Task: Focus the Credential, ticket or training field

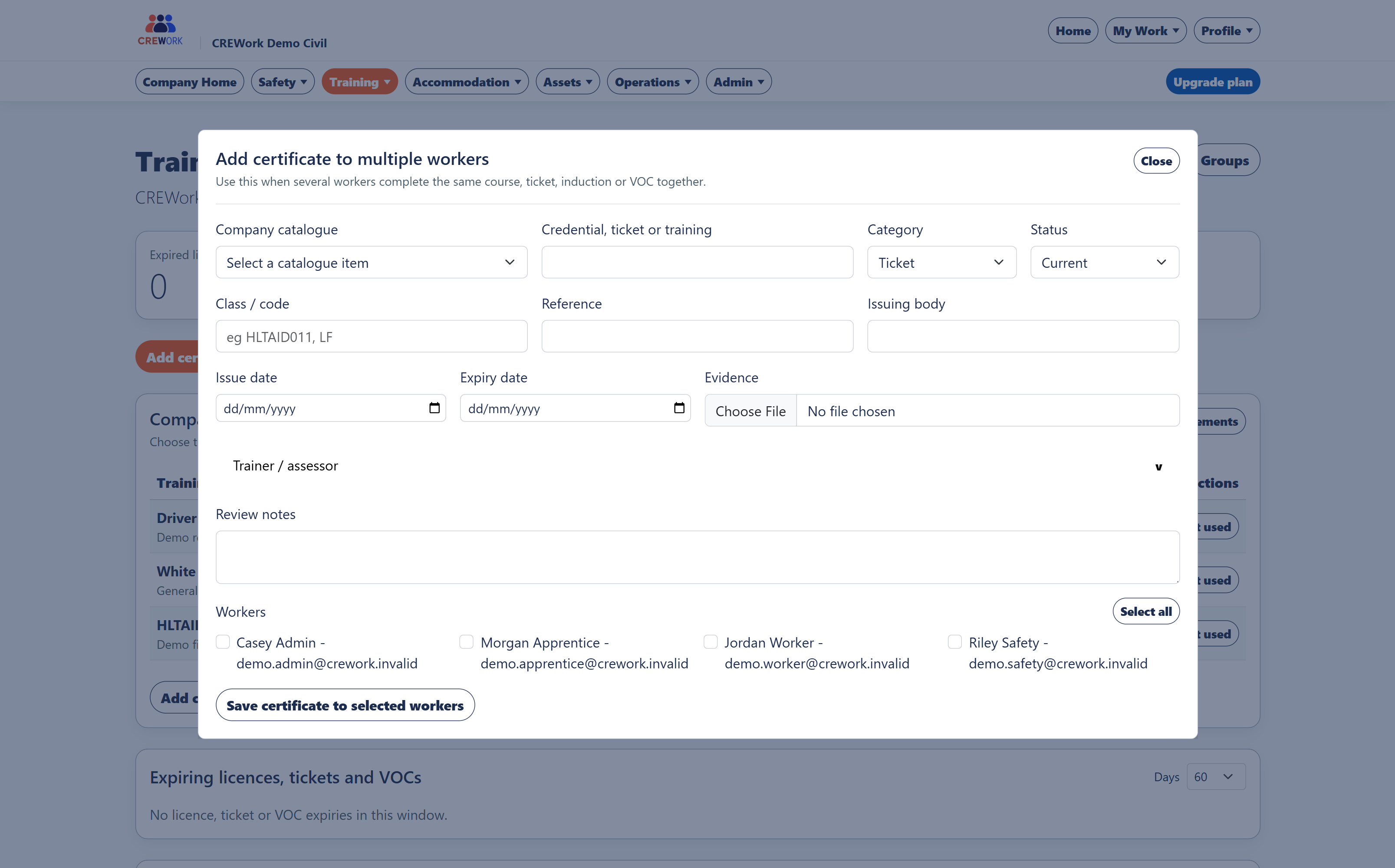Action: click(x=697, y=262)
